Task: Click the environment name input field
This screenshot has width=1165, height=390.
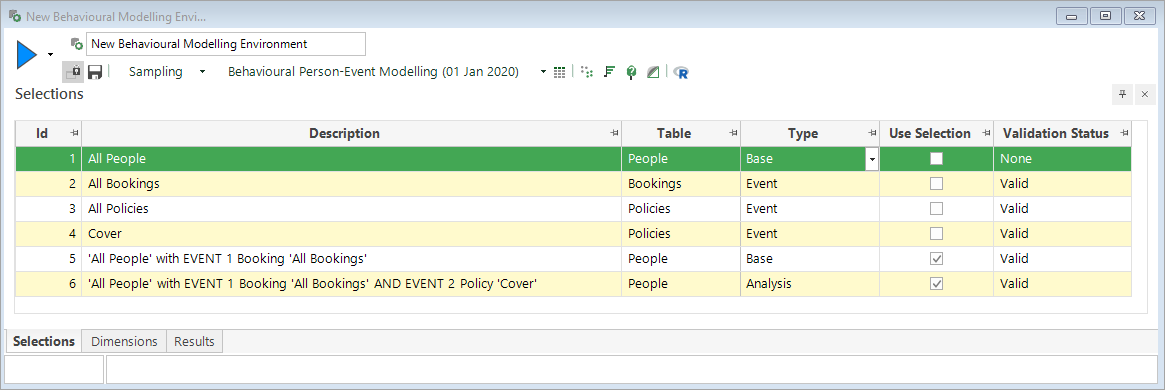Action: (226, 44)
